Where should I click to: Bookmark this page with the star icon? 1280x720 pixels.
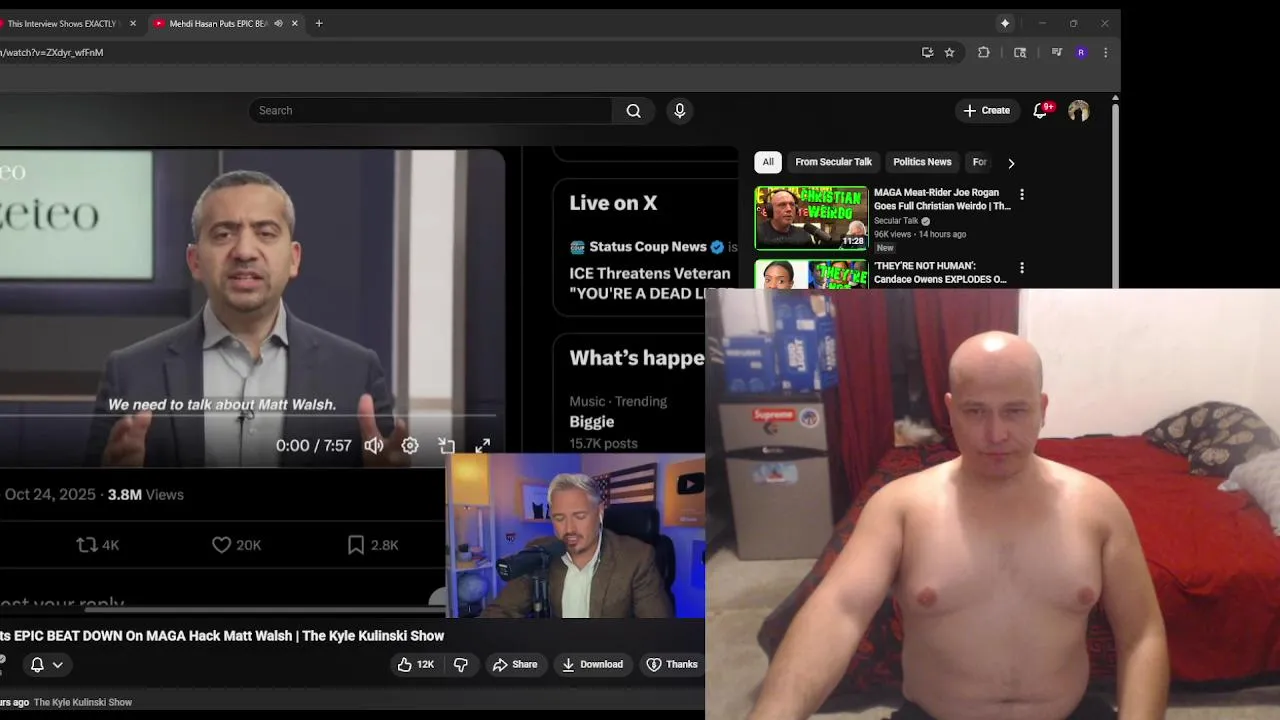point(949,53)
